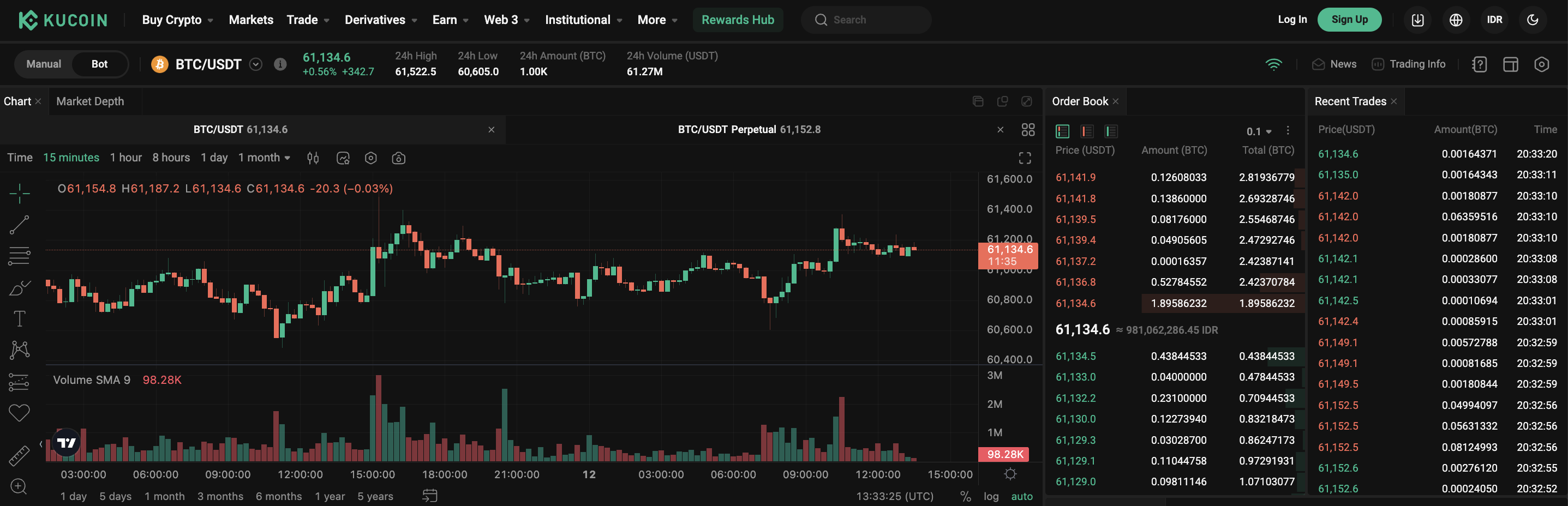
Task: Expand the Trade dropdown menu
Action: (x=308, y=20)
